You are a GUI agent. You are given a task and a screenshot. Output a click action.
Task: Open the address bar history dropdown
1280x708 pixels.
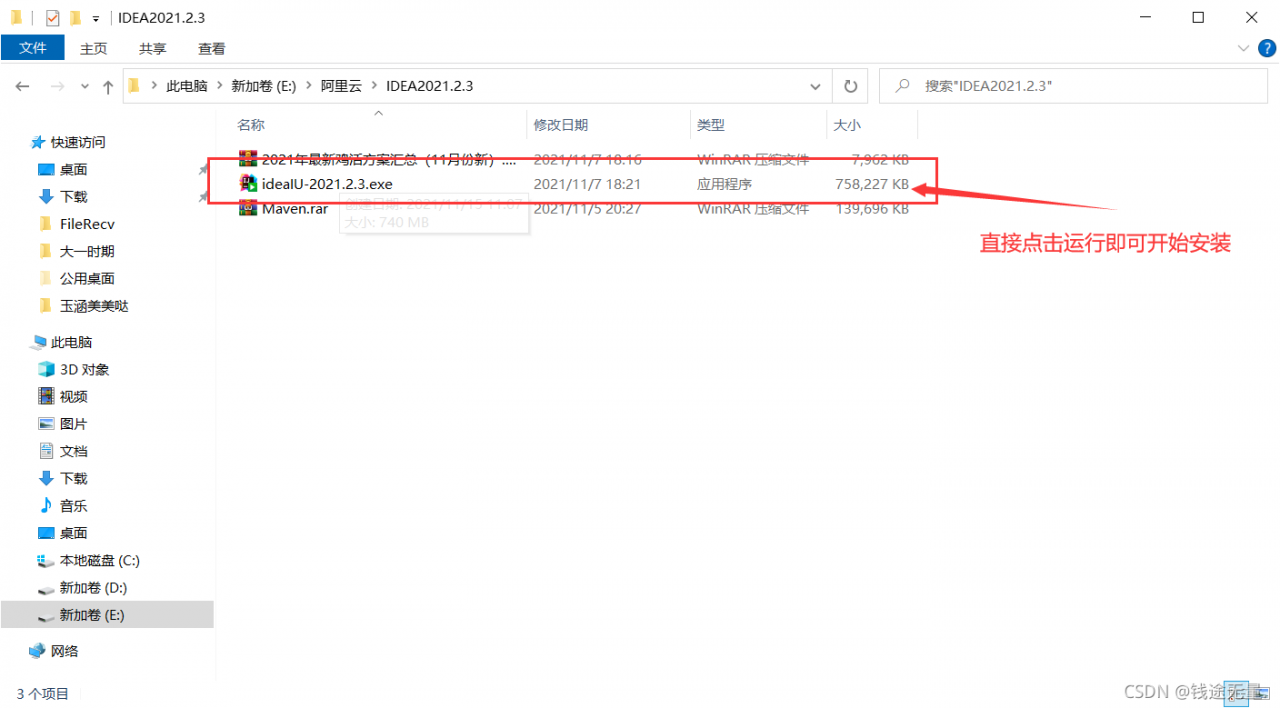tap(816, 86)
